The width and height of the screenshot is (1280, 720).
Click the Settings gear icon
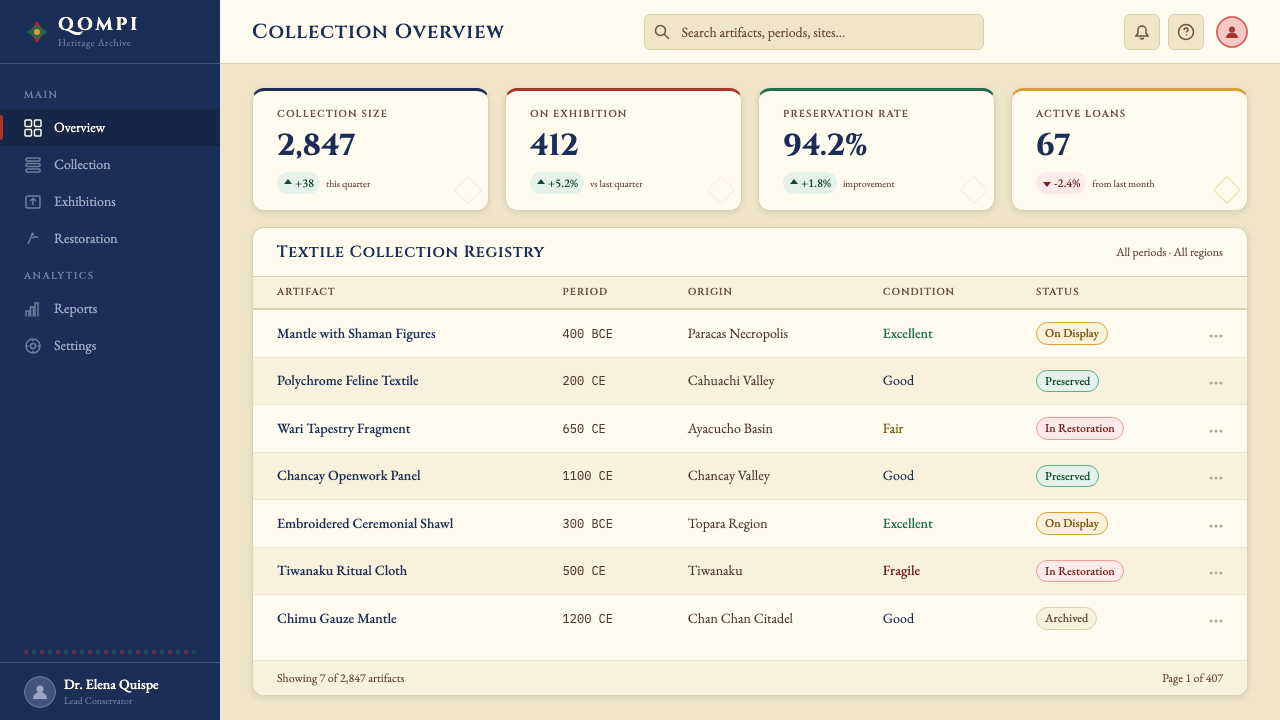(x=33, y=346)
